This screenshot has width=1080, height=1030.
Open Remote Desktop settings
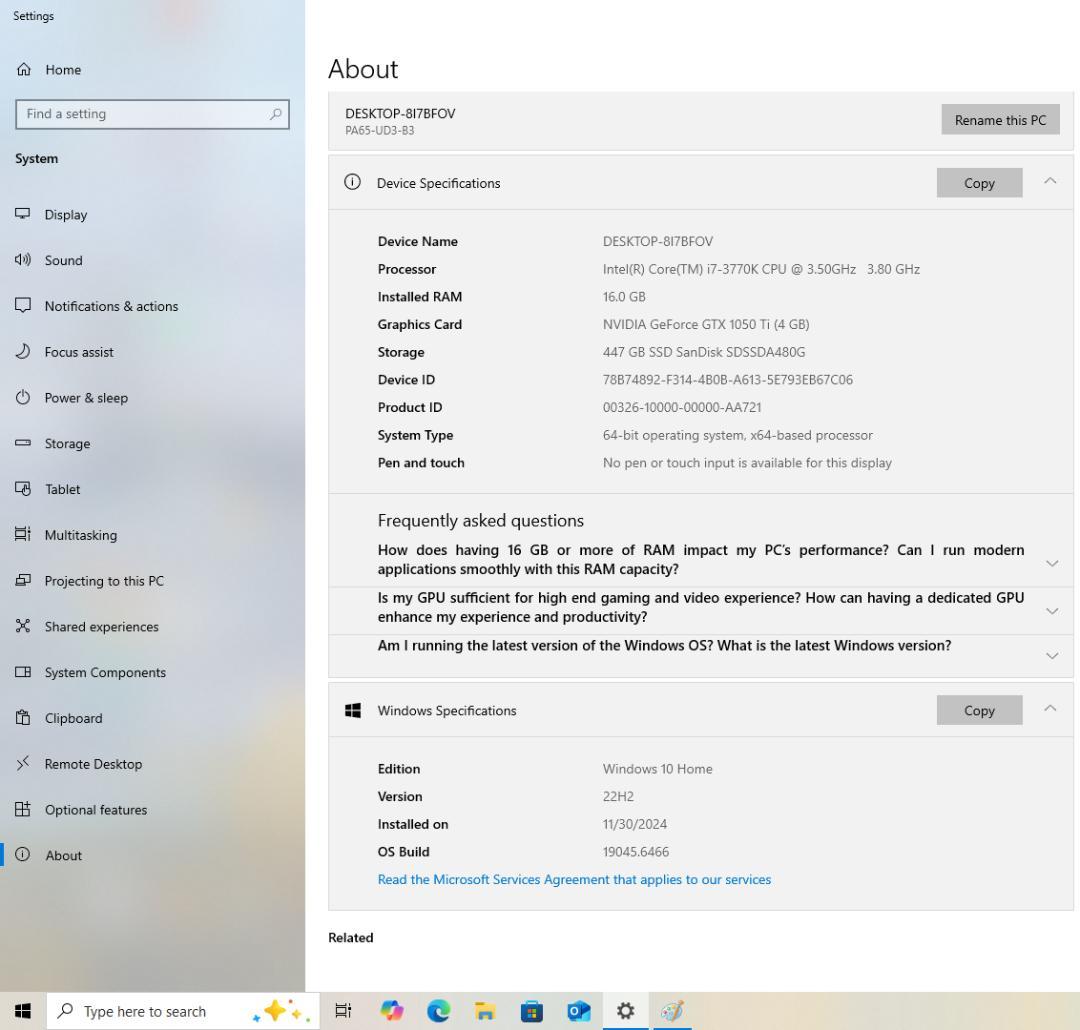[x=93, y=764]
